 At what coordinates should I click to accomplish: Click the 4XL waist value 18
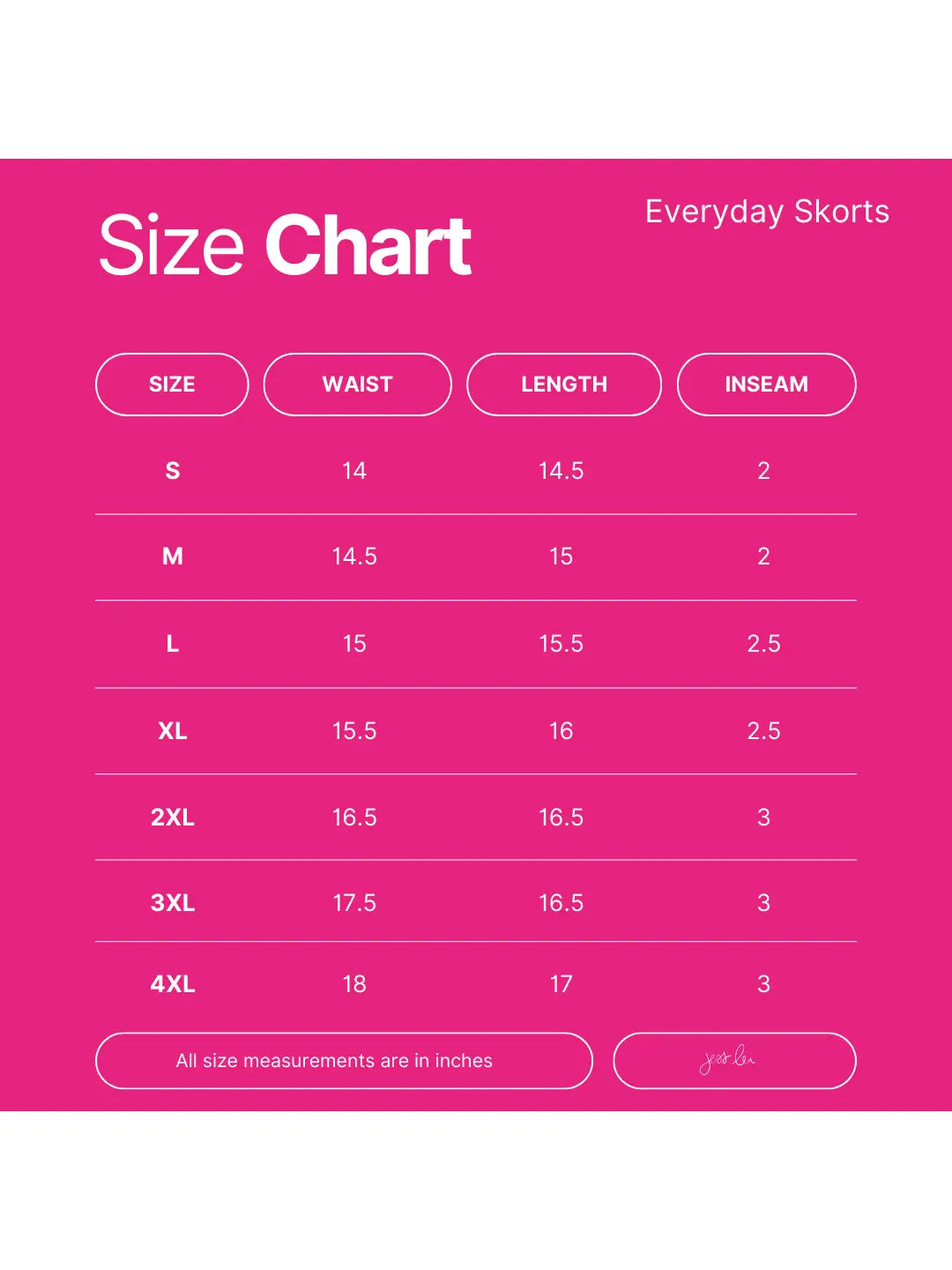pos(354,984)
